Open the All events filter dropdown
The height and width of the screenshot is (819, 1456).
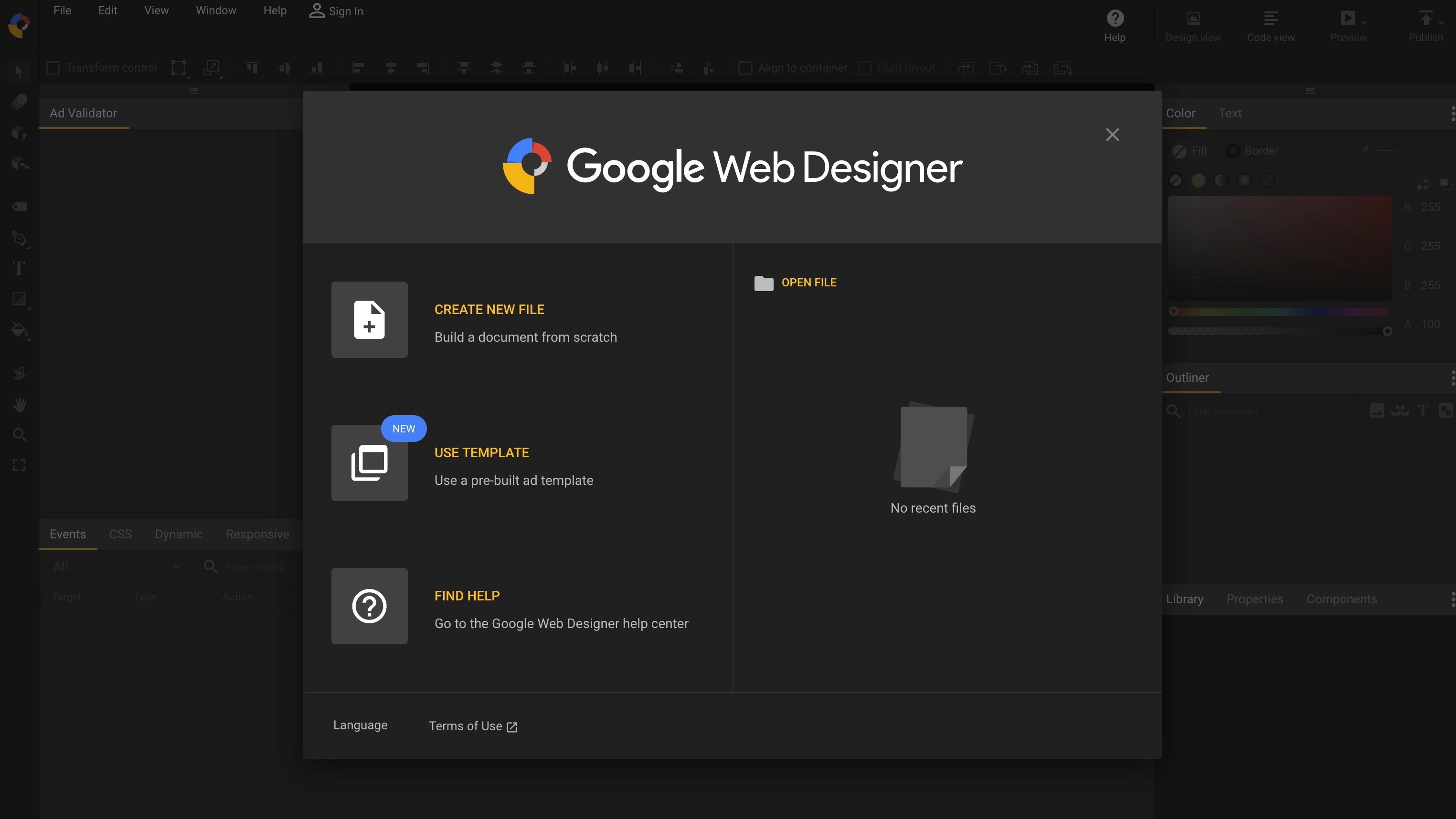116,567
